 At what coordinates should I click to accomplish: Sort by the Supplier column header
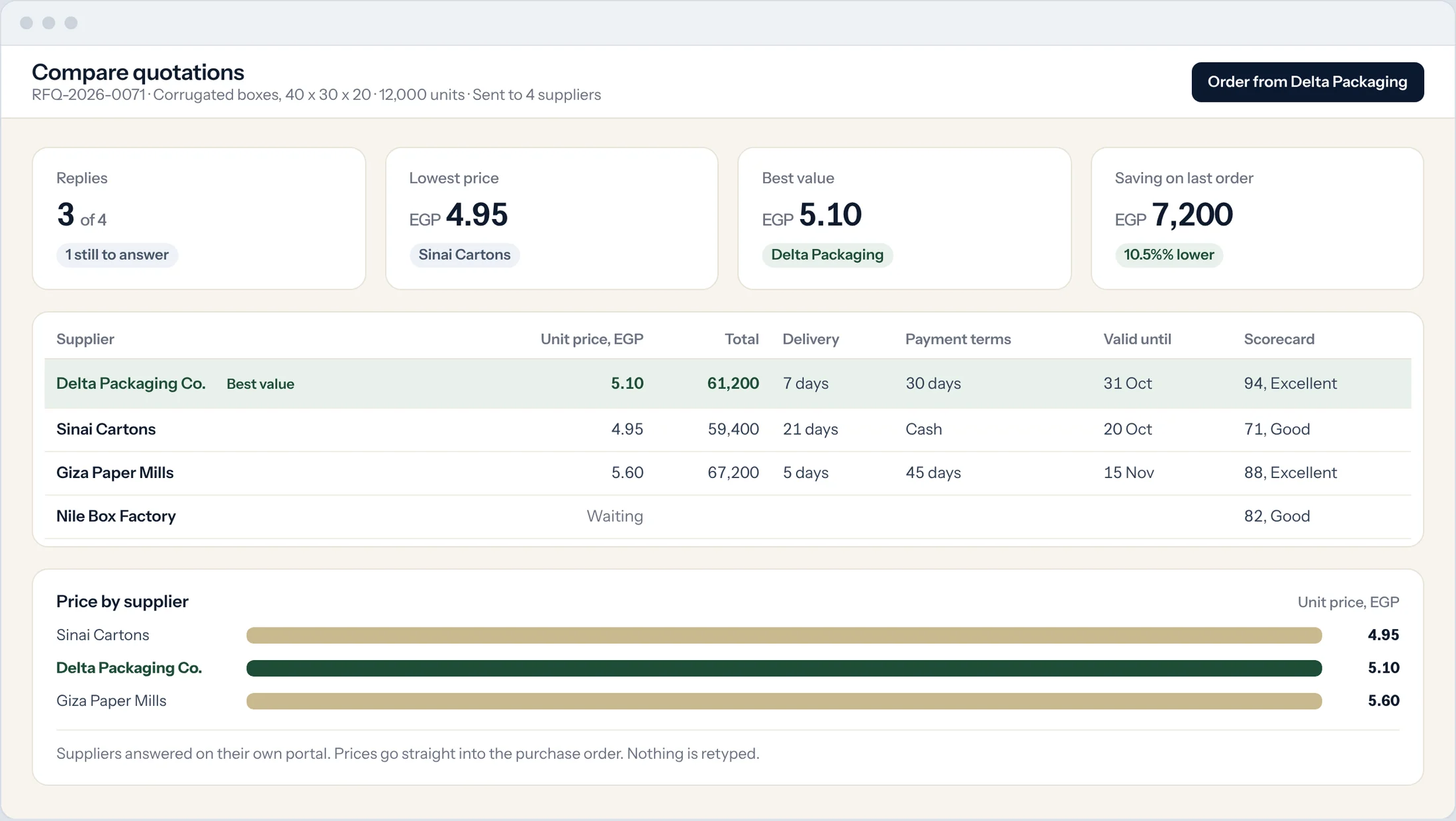coord(85,339)
